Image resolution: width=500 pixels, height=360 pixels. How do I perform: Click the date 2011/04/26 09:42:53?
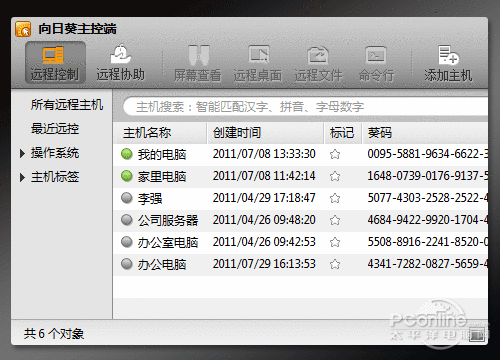tap(264, 242)
